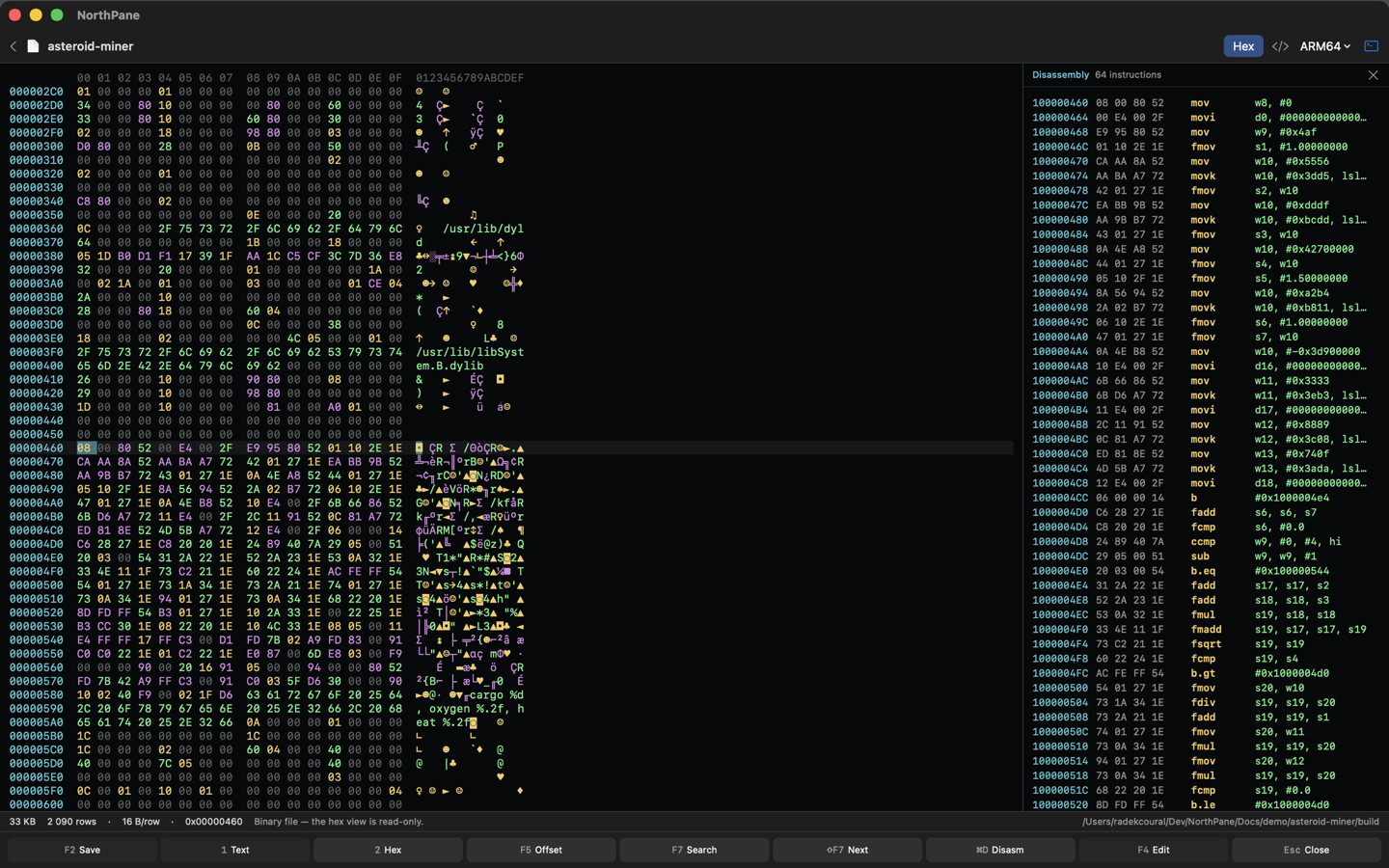Viewport: 1389px width, 868px height.
Task: Click ASCII text '/usr/lib/libSyst'
Action: click(x=470, y=352)
